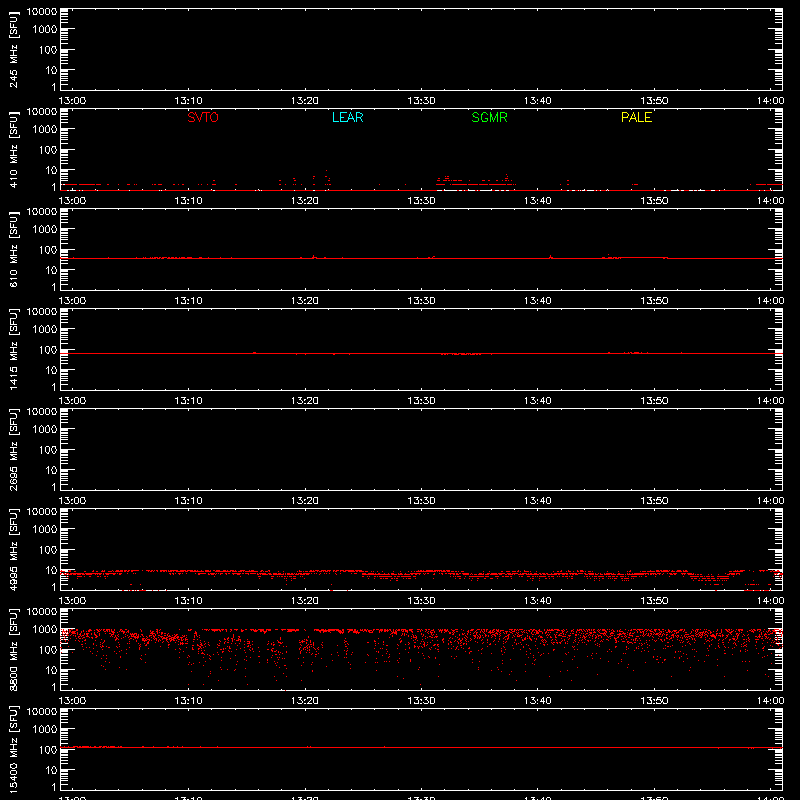800x800 pixels.
Task: Click the 13:40 label under the 2695 MHz panel
Action: 538,501
